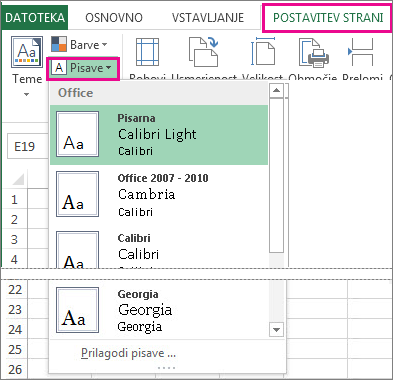Click the Pisave letter A icon

59,68
